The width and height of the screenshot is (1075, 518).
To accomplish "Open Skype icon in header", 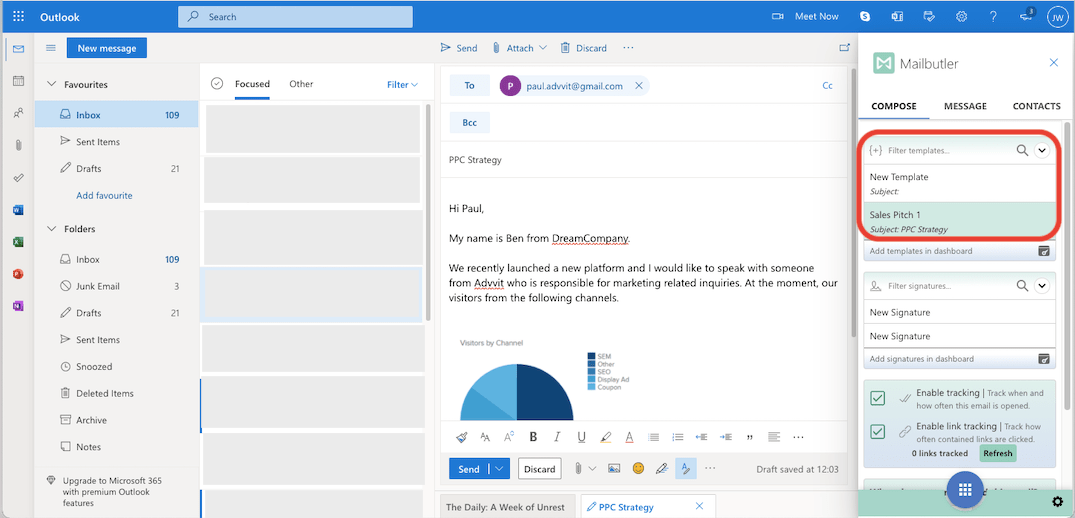I will (865, 16).
